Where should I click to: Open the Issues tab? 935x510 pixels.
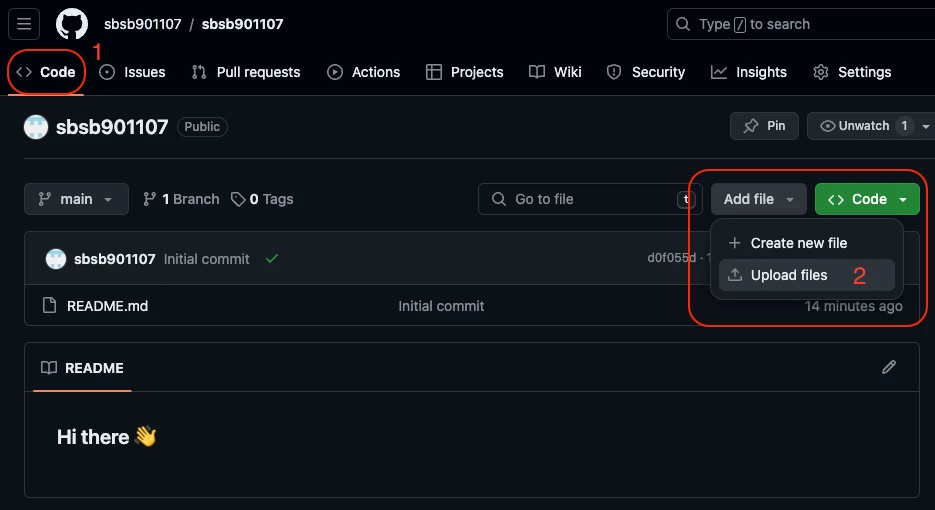click(132, 72)
